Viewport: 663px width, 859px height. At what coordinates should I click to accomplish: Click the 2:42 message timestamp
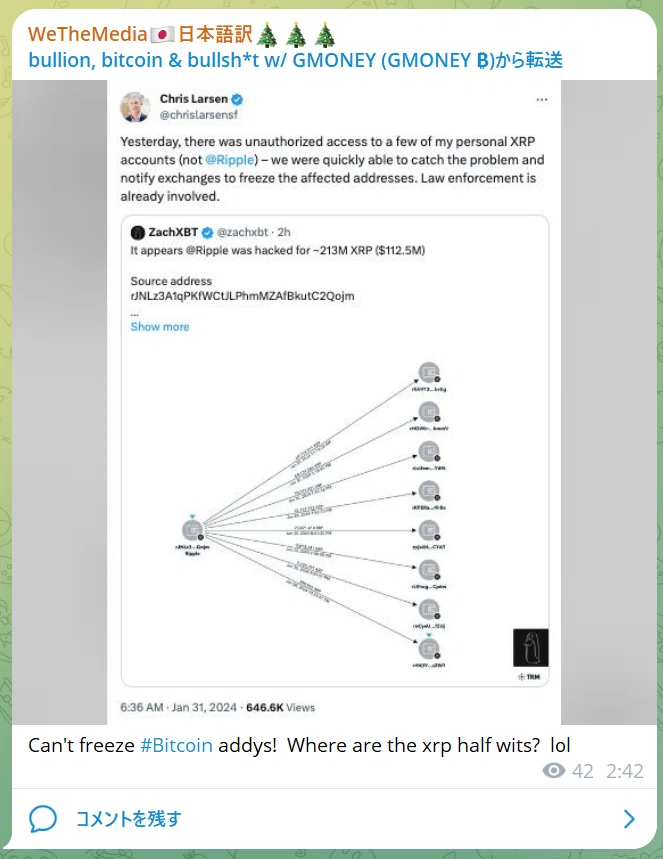tap(625, 771)
